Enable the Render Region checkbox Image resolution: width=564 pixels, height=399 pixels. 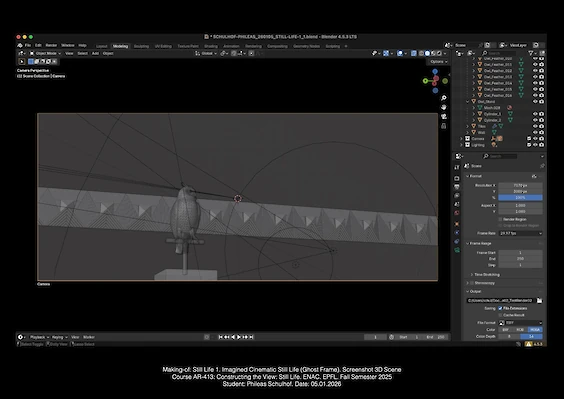(x=500, y=219)
